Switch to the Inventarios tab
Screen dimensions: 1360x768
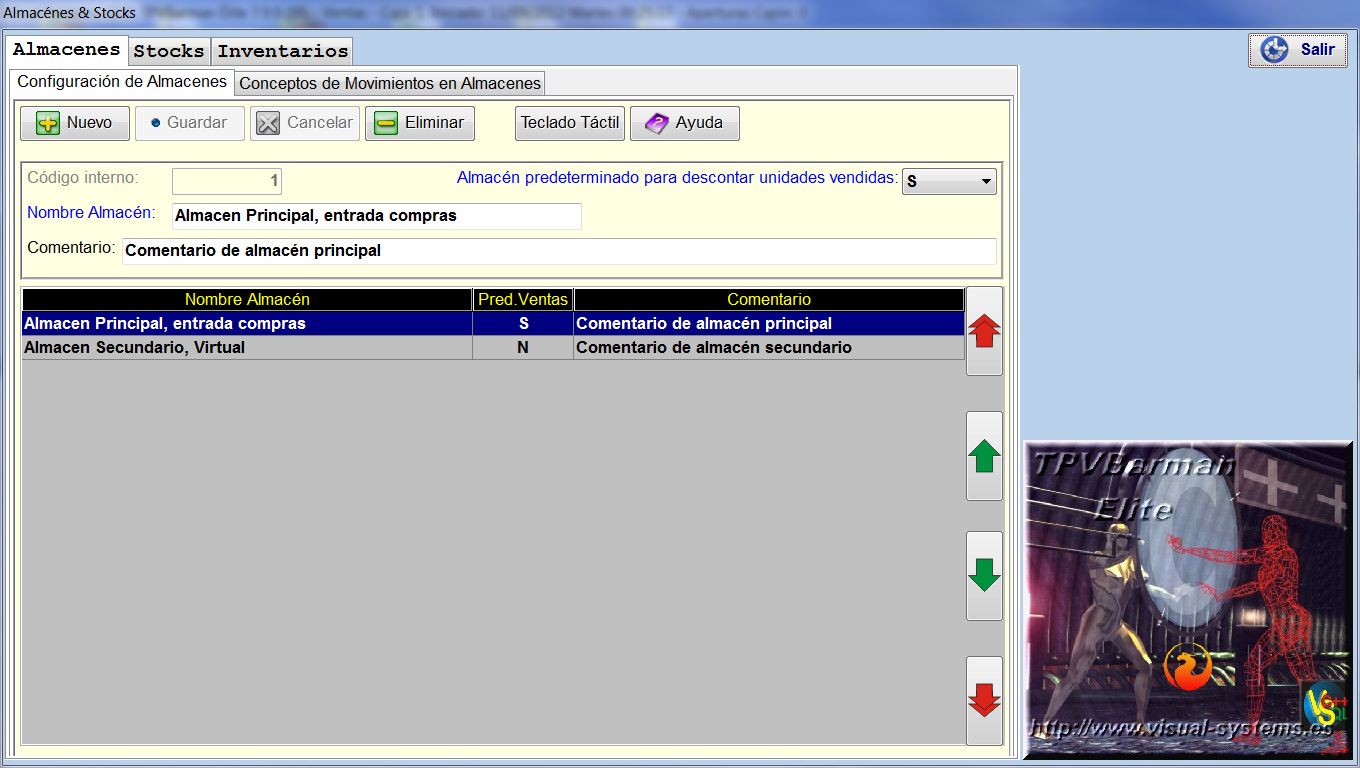(283, 51)
